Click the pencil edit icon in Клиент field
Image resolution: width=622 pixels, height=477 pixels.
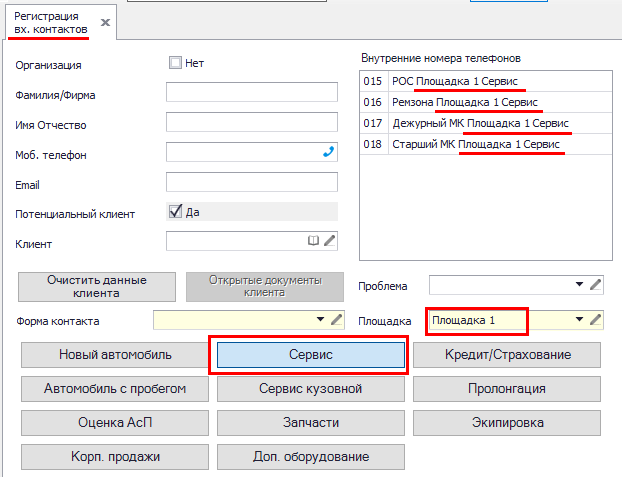[x=330, y=241]
